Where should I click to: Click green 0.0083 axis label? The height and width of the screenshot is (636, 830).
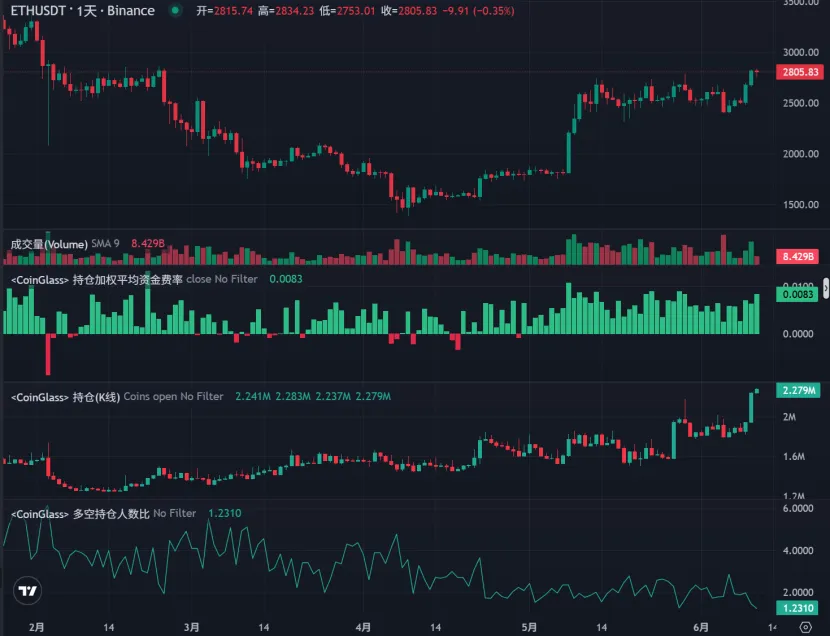797,294
